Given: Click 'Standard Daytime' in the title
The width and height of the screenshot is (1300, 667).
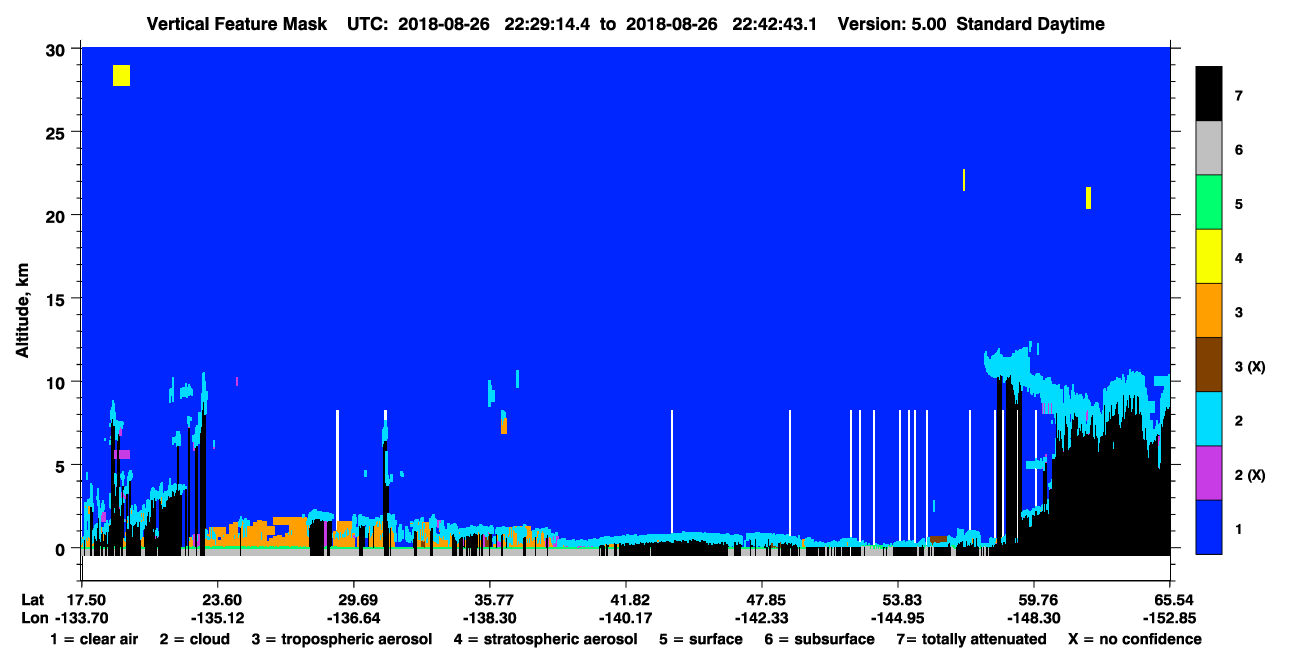Looking at the screenshot, I should (x=1030, y=24).
